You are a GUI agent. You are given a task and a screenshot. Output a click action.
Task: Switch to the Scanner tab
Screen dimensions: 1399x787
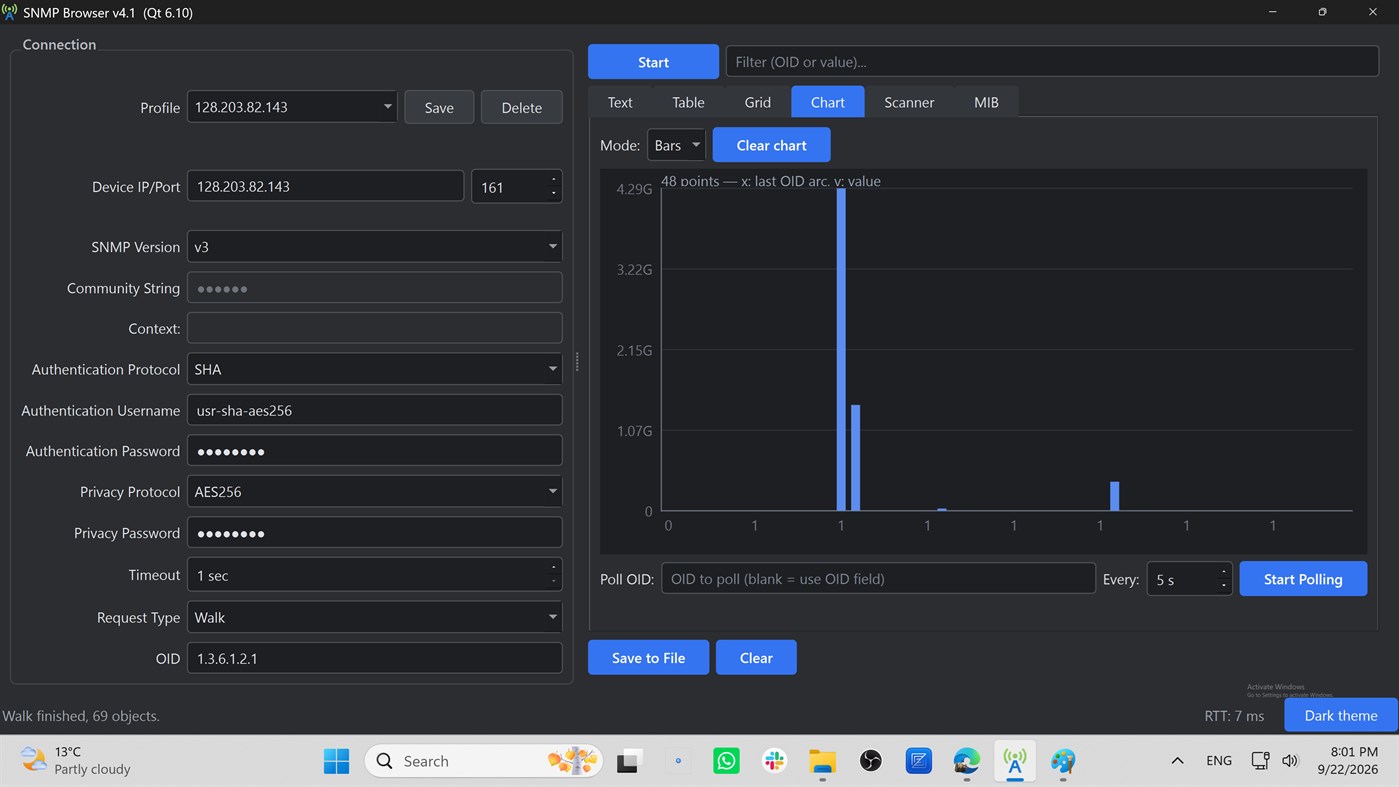pos(909,102)
